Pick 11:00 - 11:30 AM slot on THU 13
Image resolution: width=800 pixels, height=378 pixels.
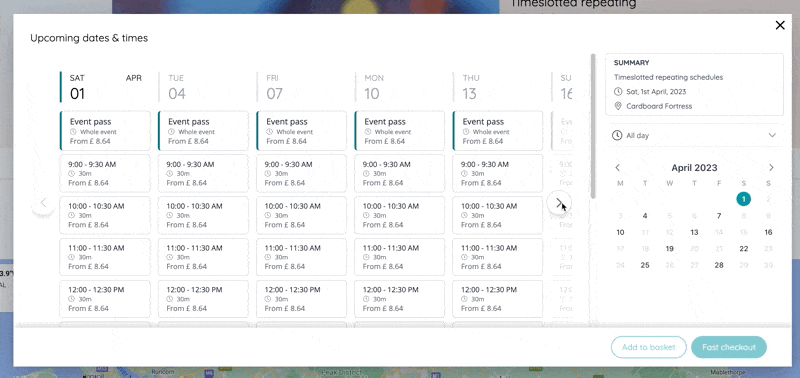point(497,257)
